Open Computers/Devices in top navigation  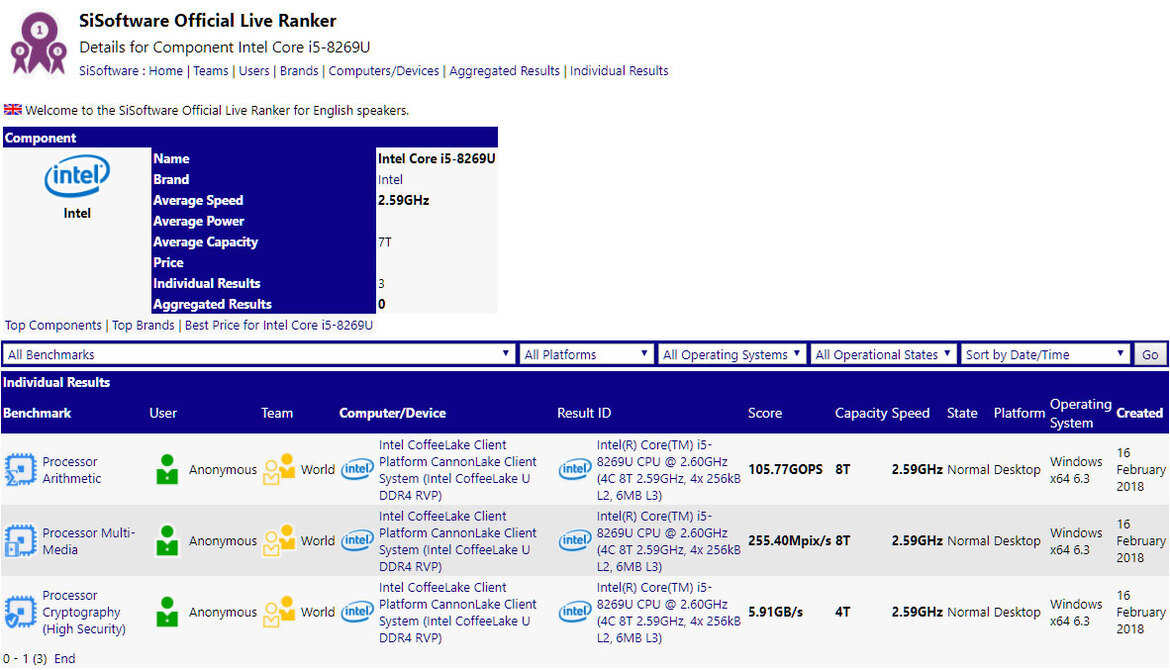[x=384, y=71]
